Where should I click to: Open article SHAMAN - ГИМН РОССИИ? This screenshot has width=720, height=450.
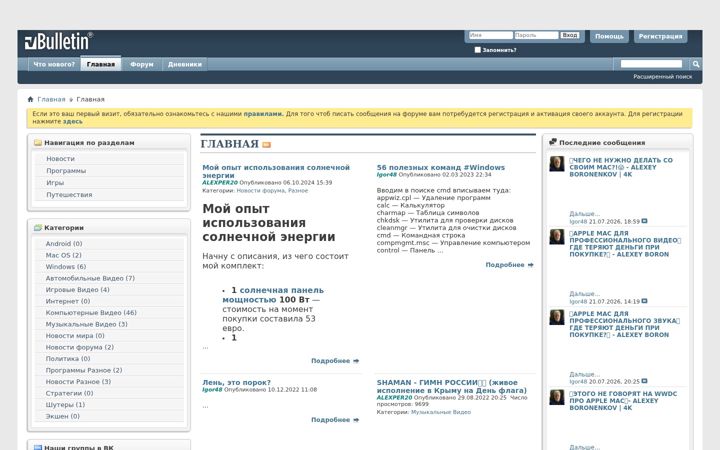(451, 386)
